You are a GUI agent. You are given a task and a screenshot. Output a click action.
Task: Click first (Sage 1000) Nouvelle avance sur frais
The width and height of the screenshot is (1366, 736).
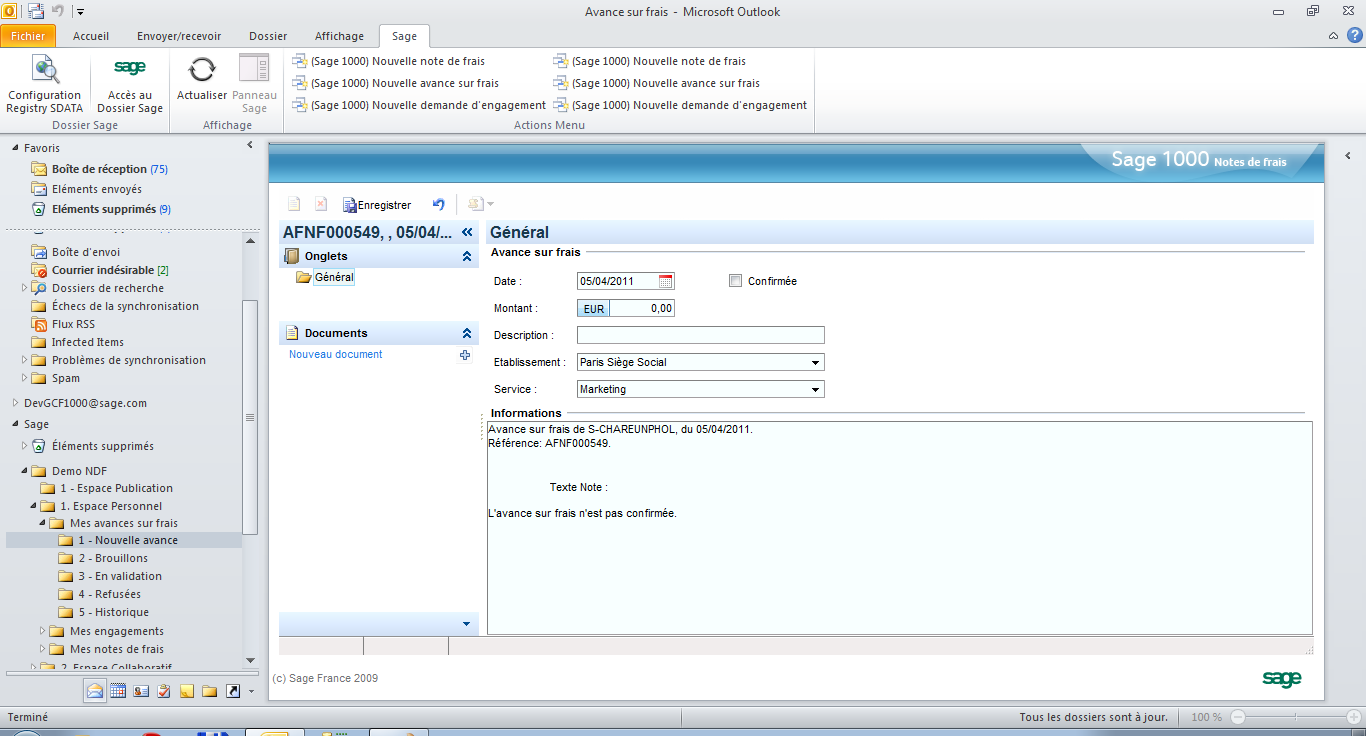tap(395, 83)
